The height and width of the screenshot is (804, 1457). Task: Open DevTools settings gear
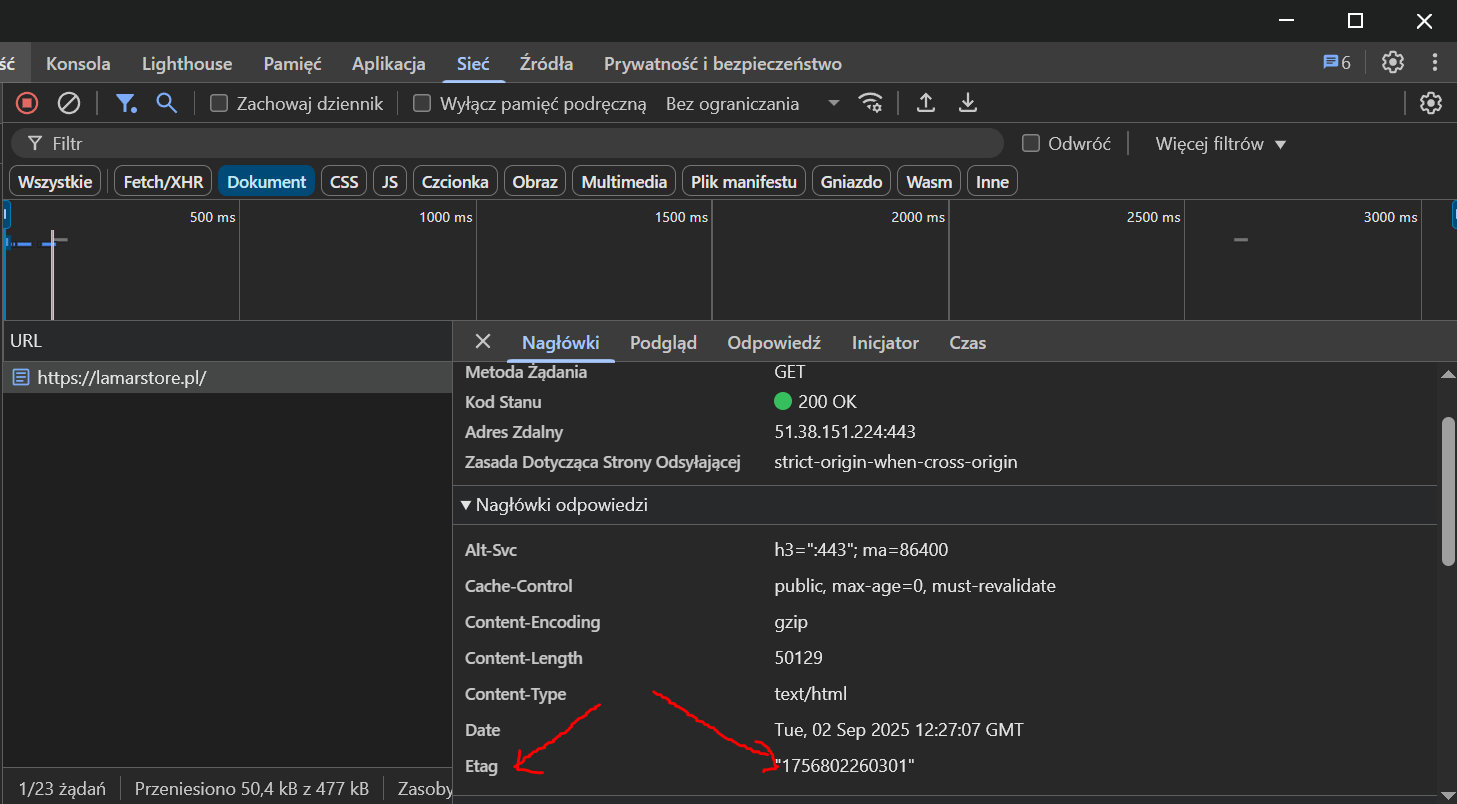coord(1392,63)
